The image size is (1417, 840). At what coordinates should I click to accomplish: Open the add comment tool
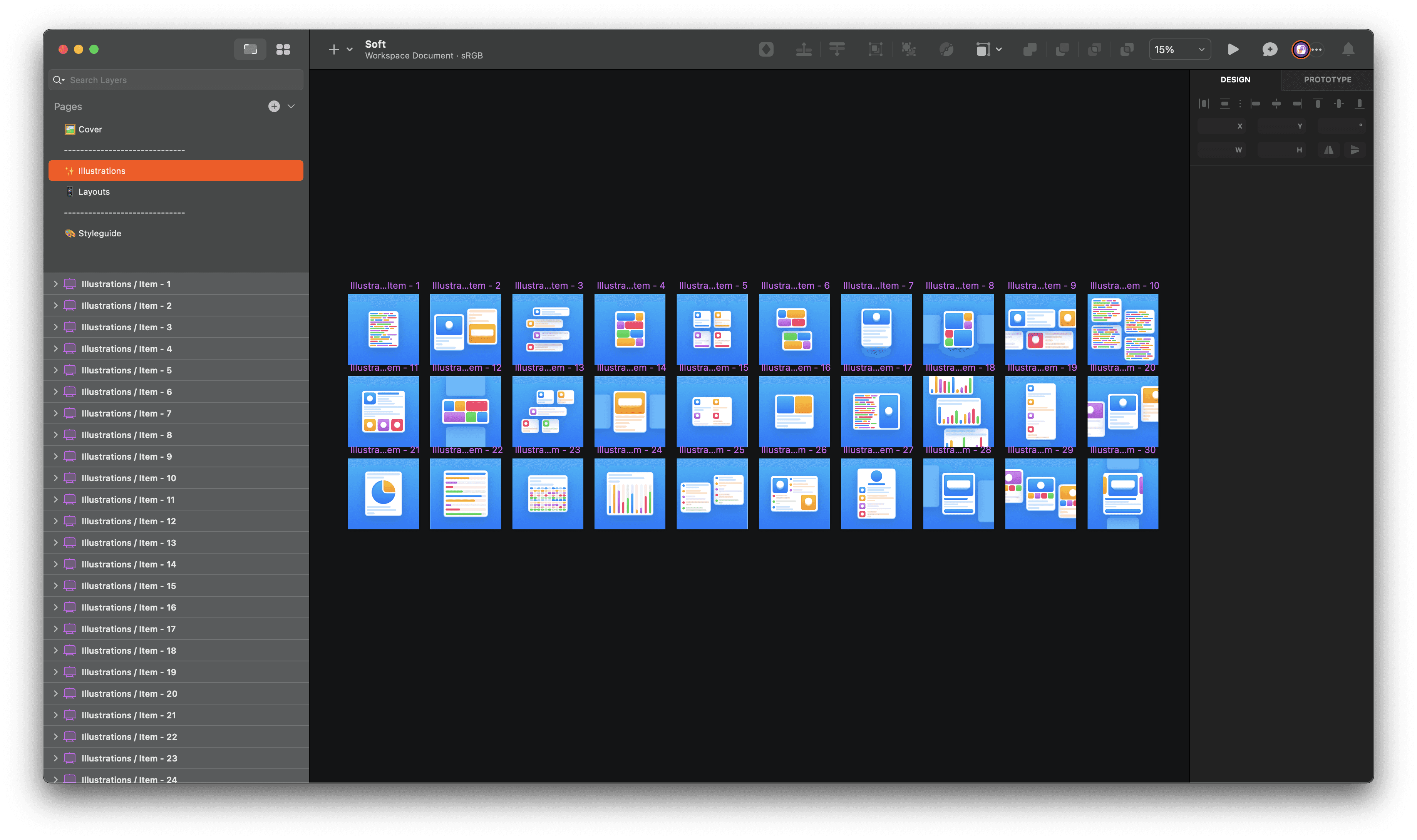1269,50
